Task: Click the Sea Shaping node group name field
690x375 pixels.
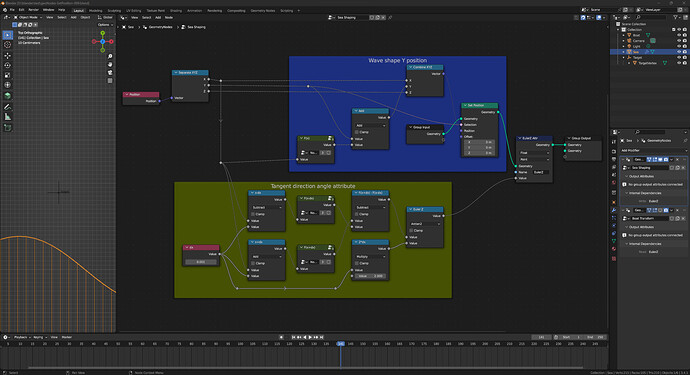Action: 352,18
